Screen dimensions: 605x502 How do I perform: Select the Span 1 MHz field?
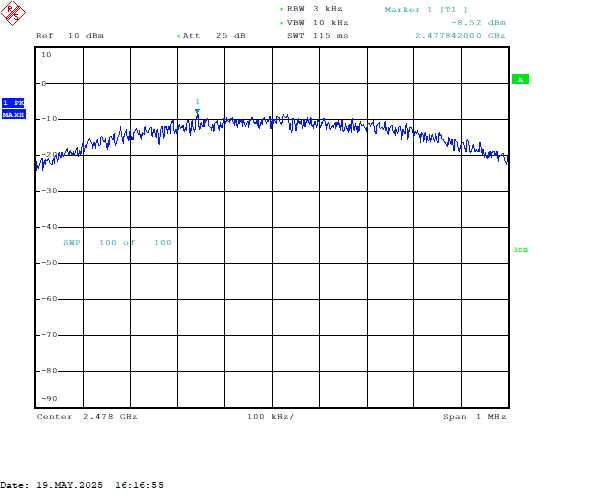click(x=474, y=416)
